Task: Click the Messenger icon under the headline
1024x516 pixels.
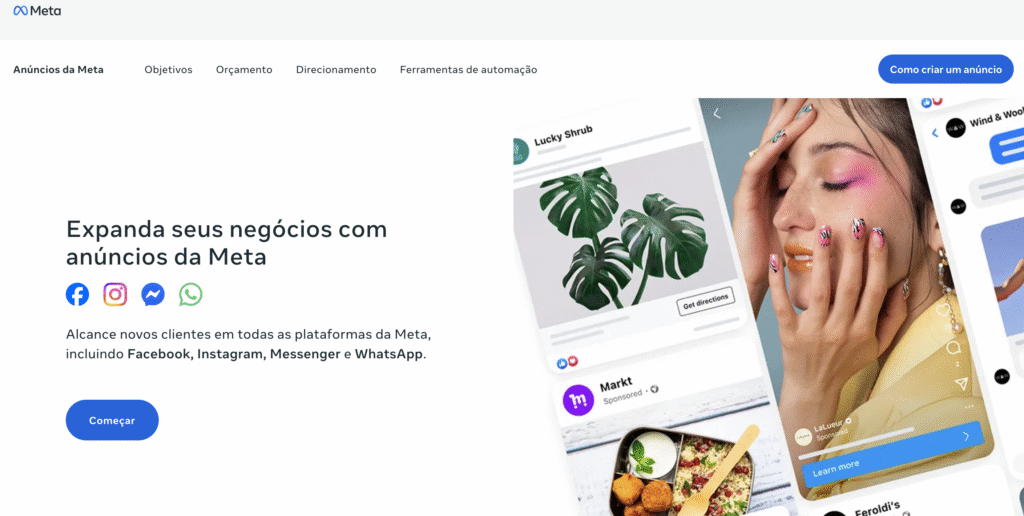Action: (153, 295)
